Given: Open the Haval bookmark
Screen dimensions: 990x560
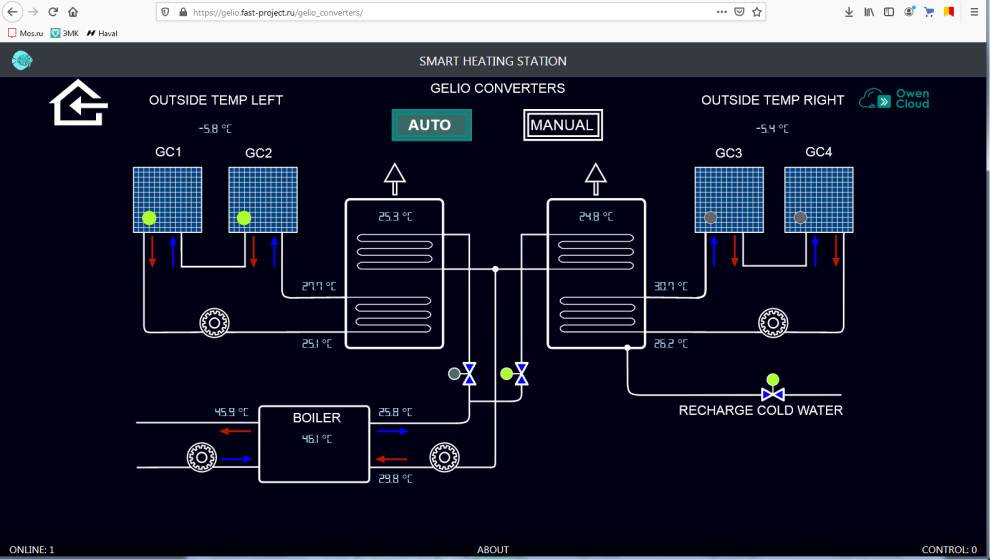Looking at the screenshot, I should click(x=102, y=33).
